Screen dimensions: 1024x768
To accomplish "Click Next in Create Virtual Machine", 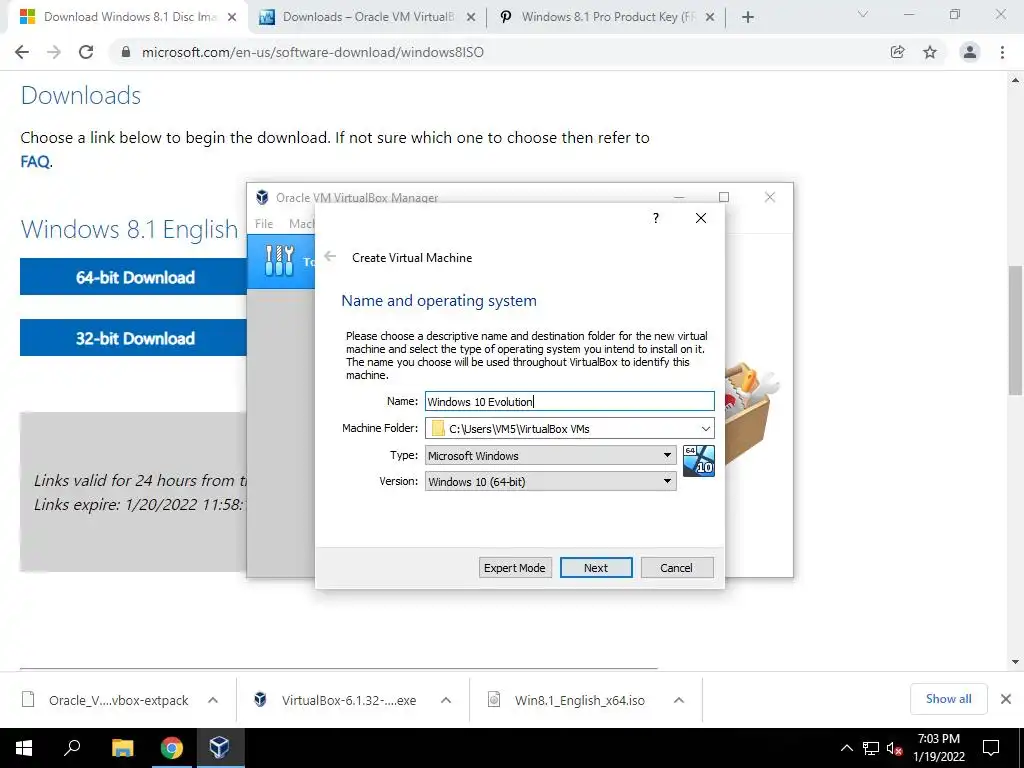I will [x=596, y=568].
